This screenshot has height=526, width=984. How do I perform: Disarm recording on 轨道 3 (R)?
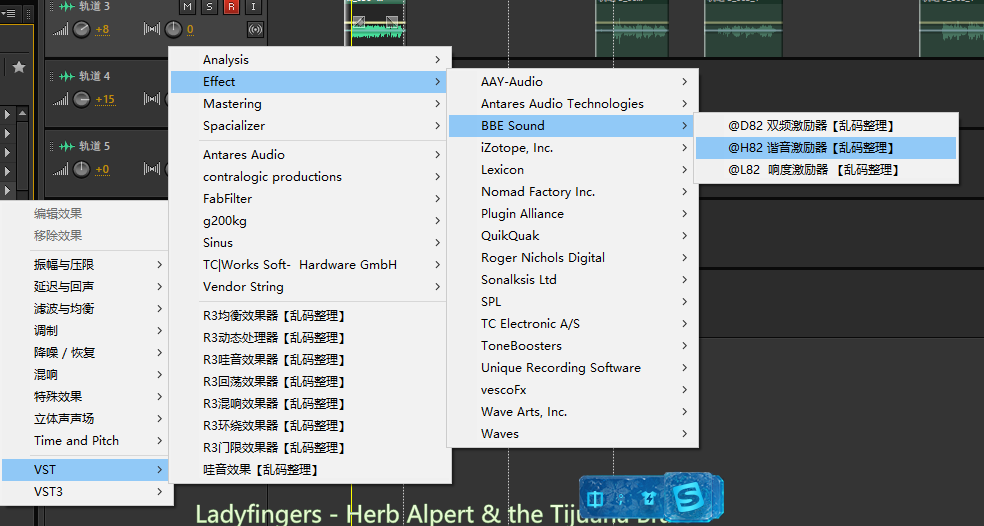coord(231,7)
